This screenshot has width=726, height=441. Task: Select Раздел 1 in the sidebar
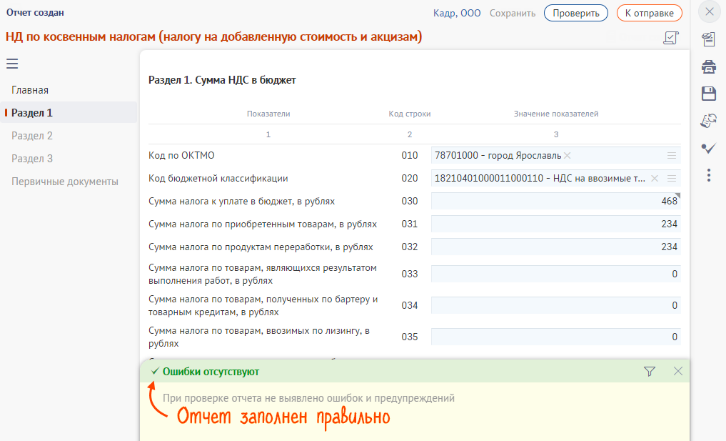pos(69,113)
